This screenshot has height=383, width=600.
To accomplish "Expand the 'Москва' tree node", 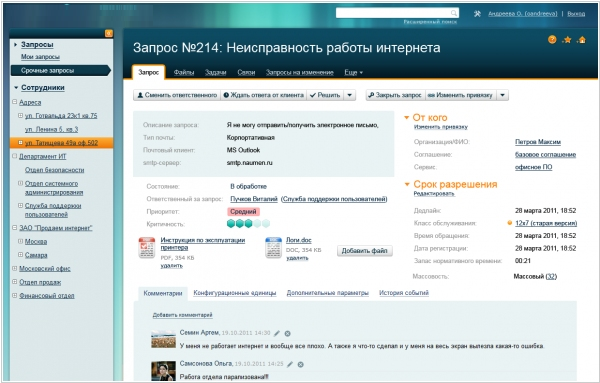I will [21, 241].
